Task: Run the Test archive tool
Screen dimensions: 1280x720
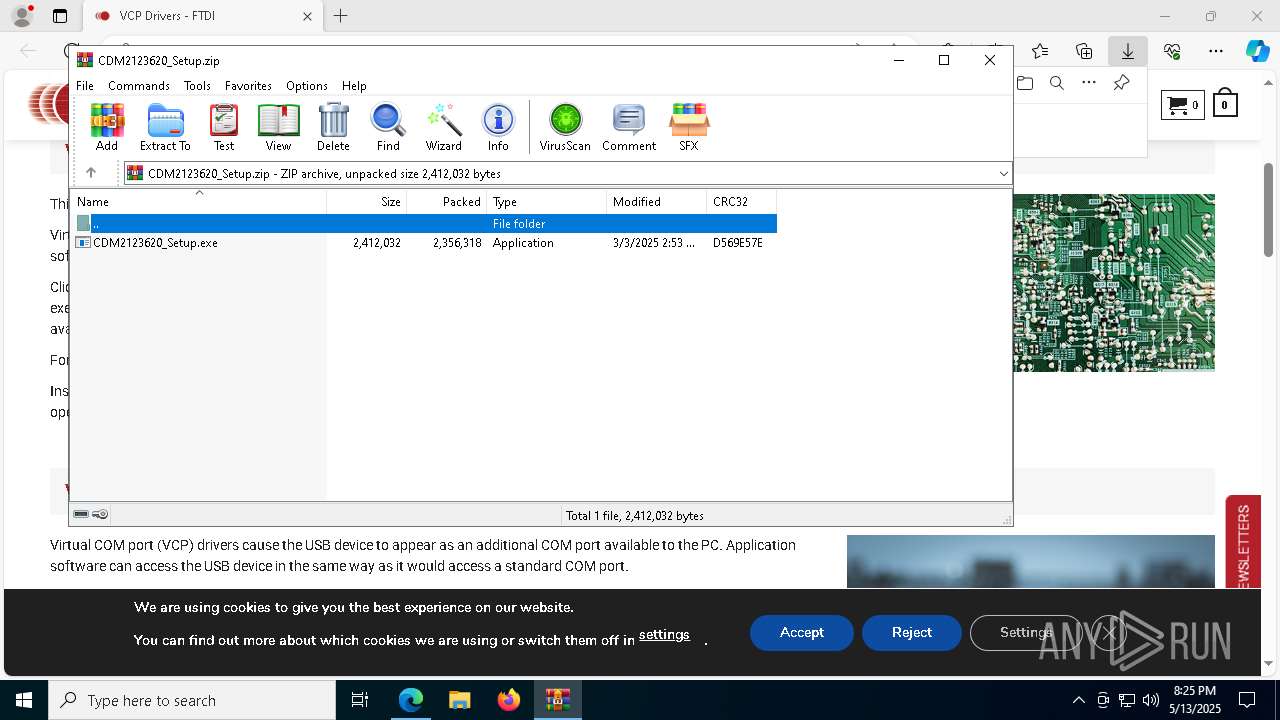Action: 224,127
